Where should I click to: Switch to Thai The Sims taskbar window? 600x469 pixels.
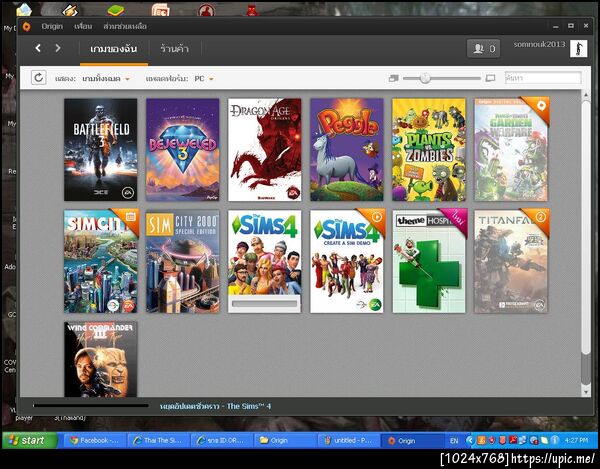[158, 440]
